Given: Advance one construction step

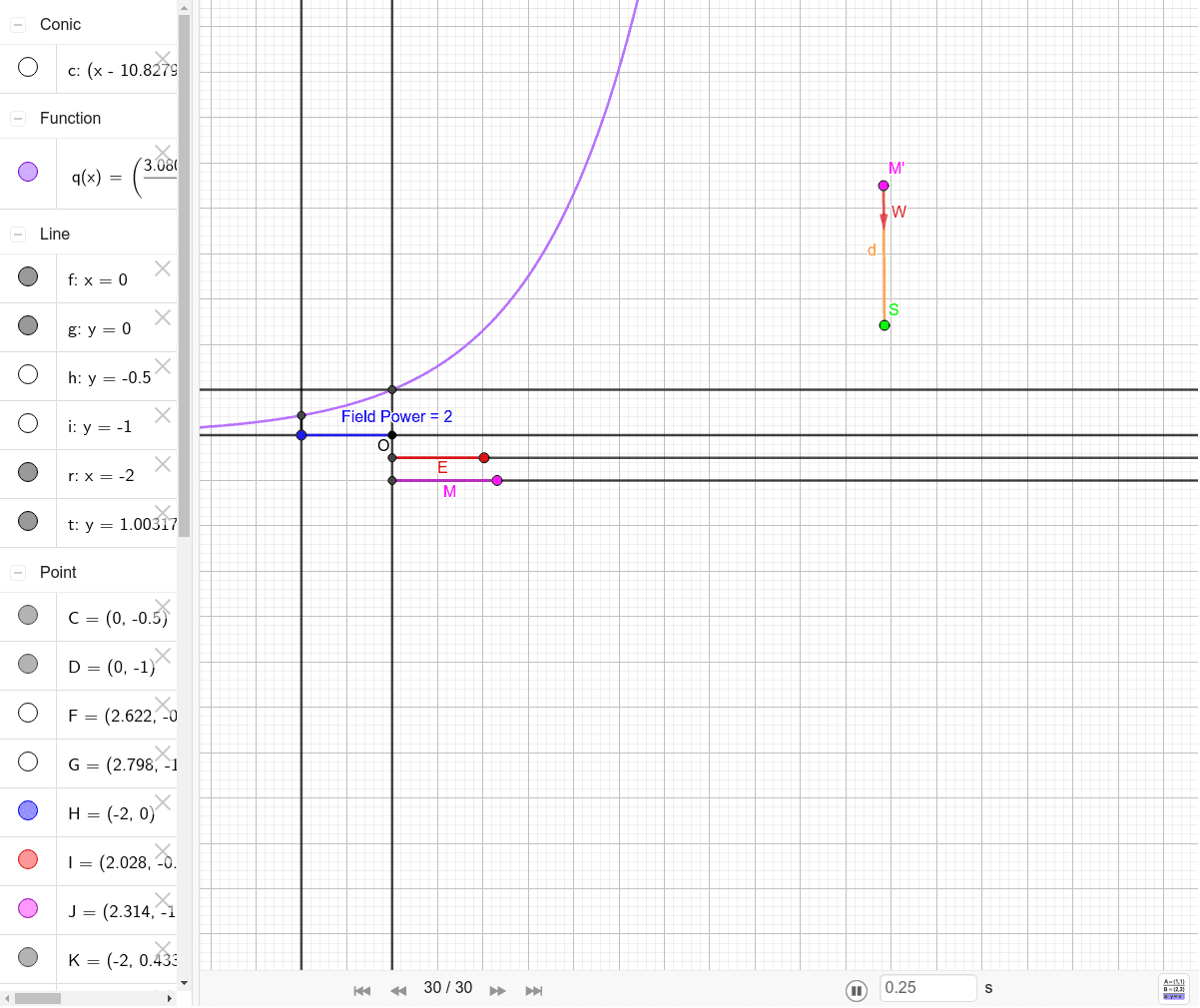Looking at the screenshot, I should pyautogui.click(x=498, y=990).
